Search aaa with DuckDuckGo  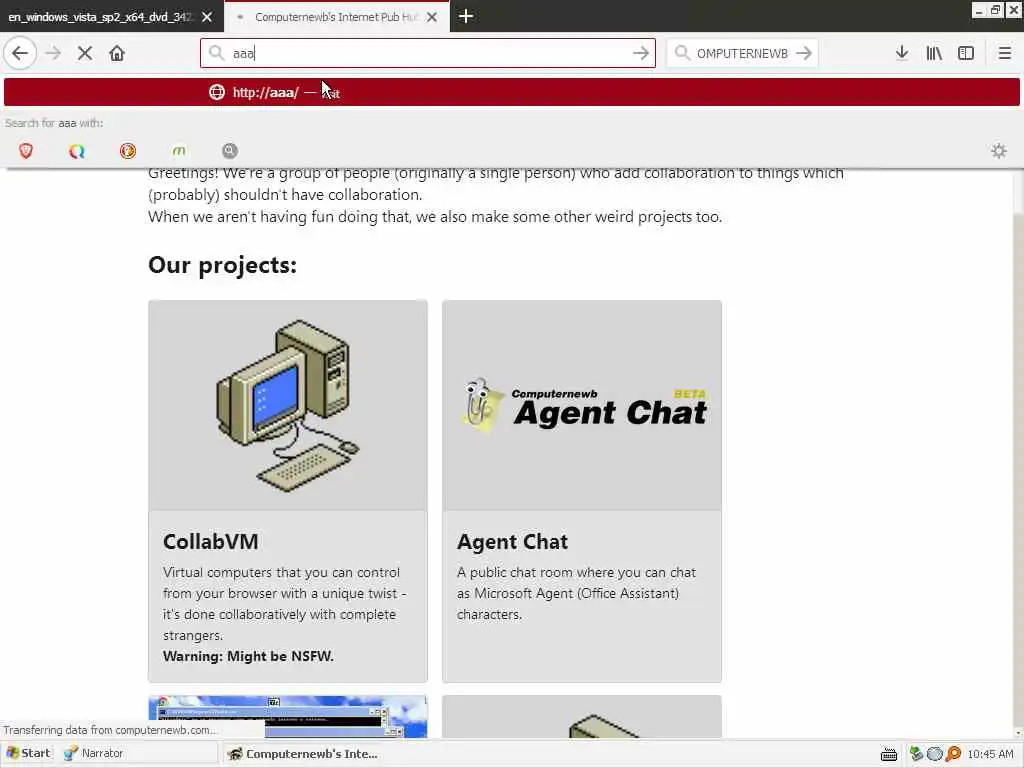[128, 151]
